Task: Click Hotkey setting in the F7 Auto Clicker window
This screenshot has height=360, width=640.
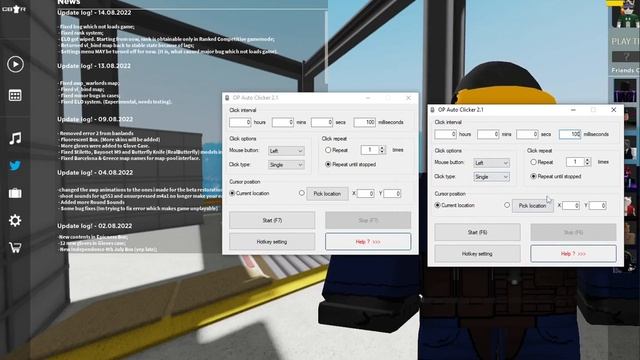Action: [x=272, y=242]
